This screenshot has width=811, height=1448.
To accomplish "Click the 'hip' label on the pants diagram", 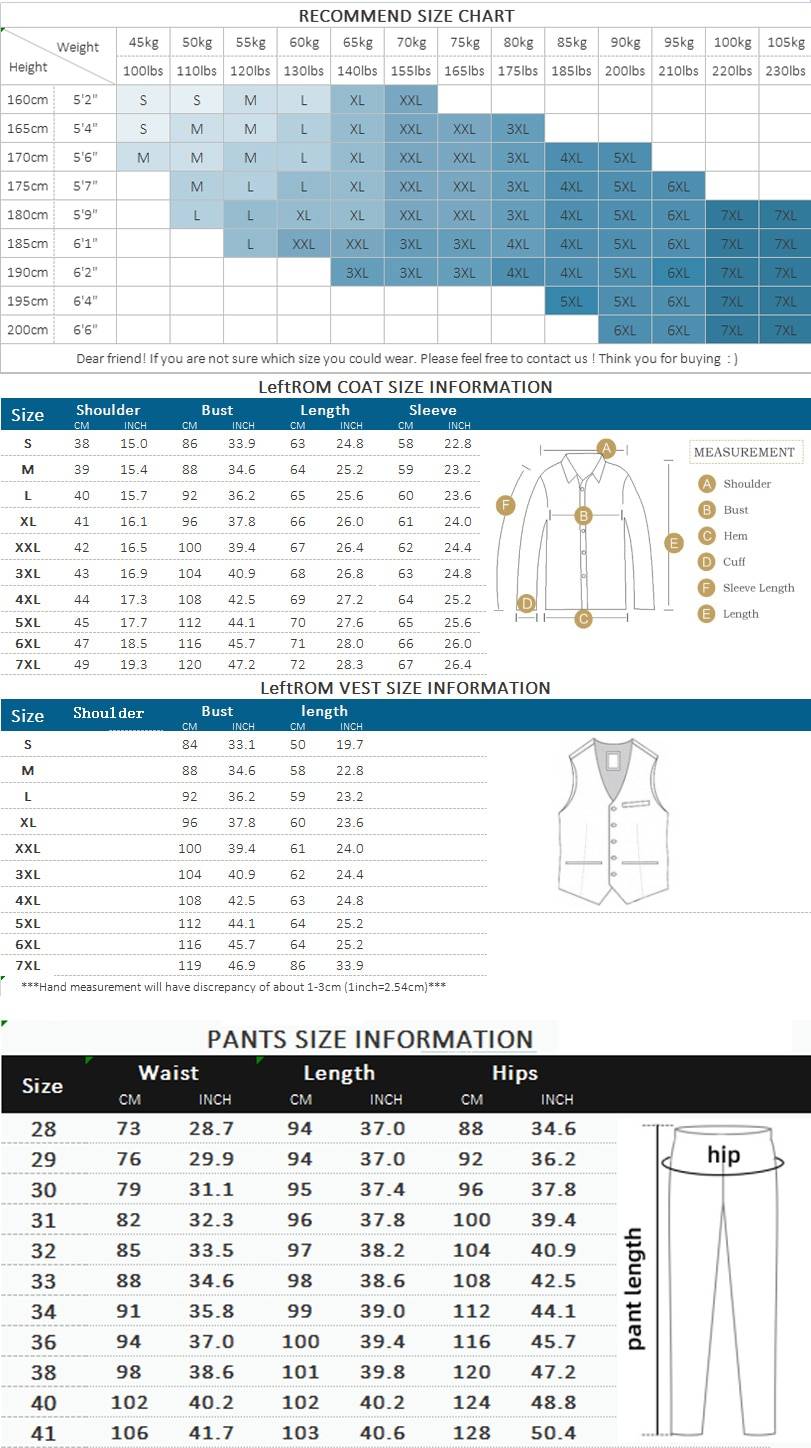I will [723, 1156].
